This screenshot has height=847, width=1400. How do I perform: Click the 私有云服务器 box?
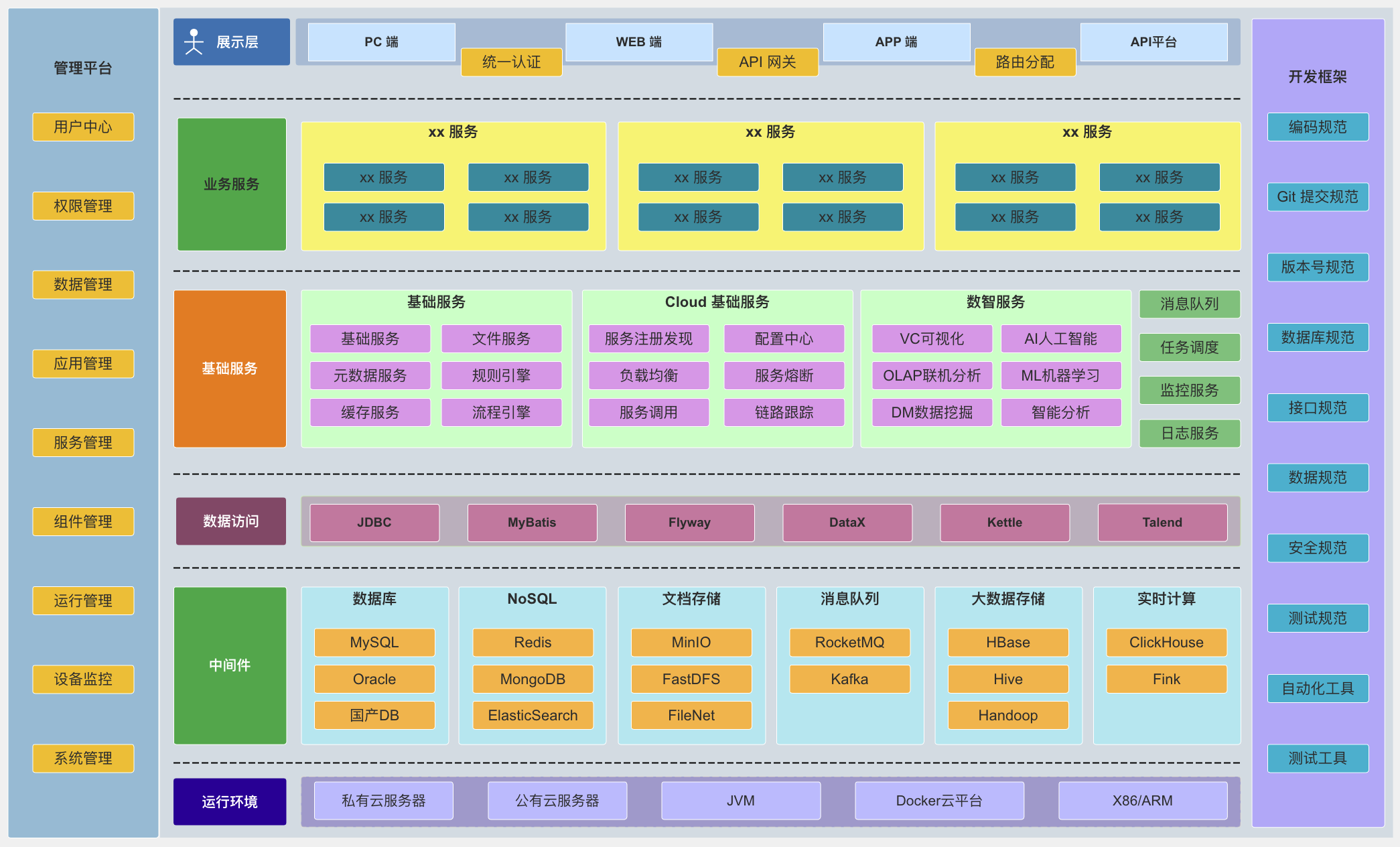[384, 801]
